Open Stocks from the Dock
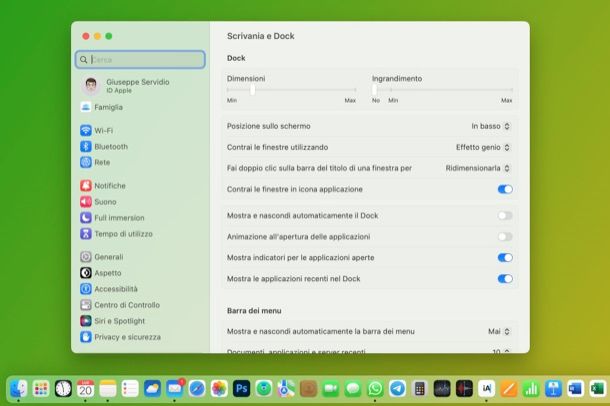The height and width of the screenshot is (406, 610). 442,388
